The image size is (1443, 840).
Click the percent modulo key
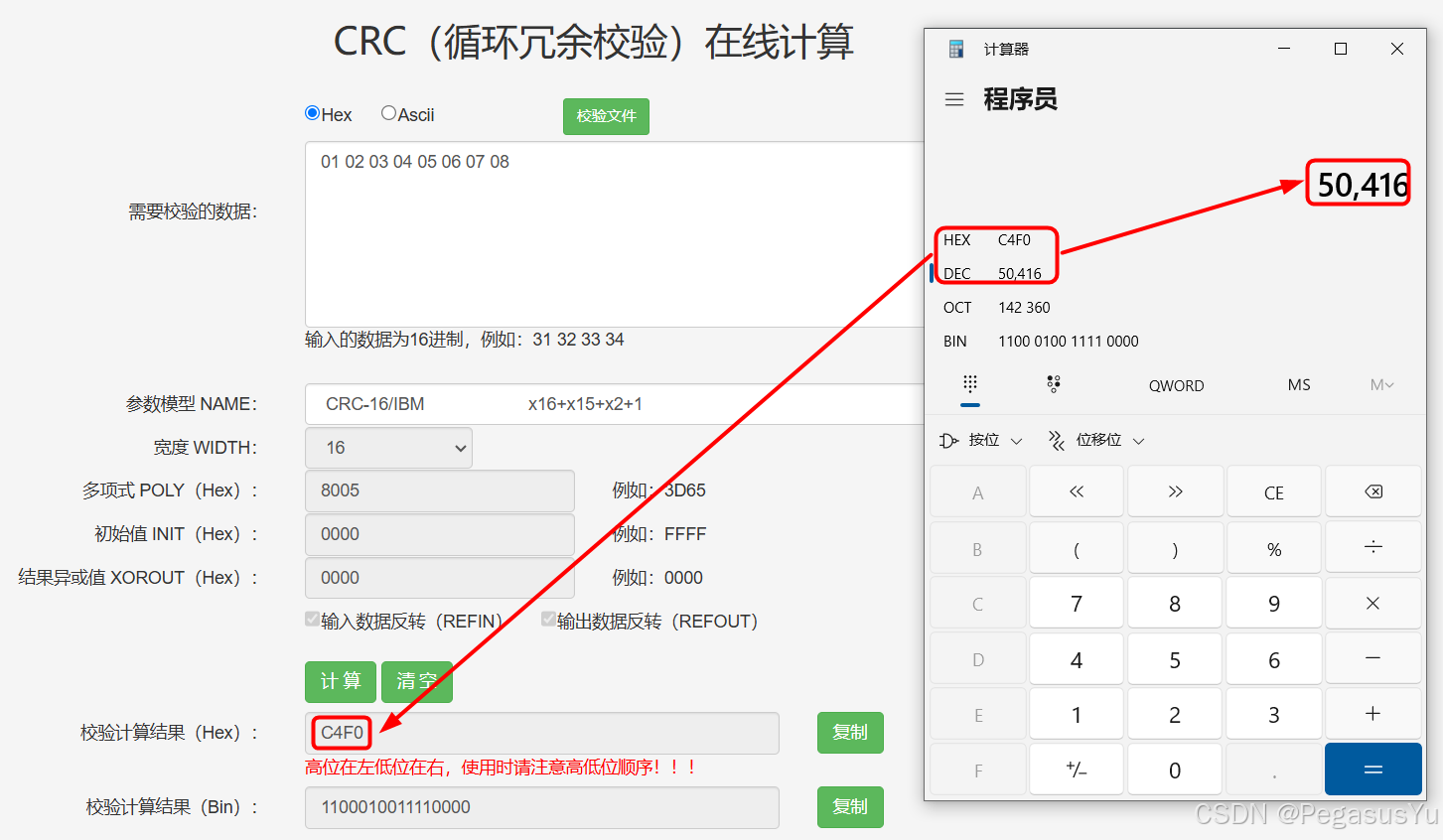click(1274, 547)
